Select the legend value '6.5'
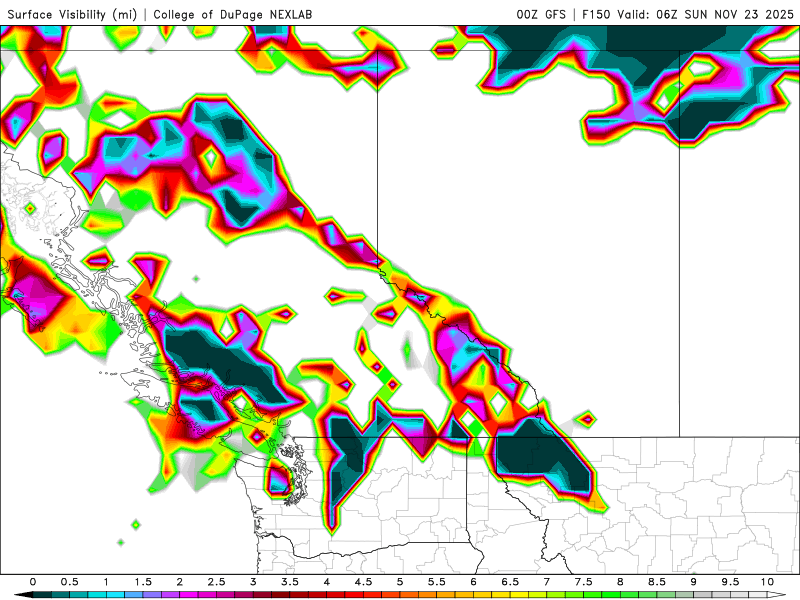Screen dimensions: 800x600 coord(510,582)
